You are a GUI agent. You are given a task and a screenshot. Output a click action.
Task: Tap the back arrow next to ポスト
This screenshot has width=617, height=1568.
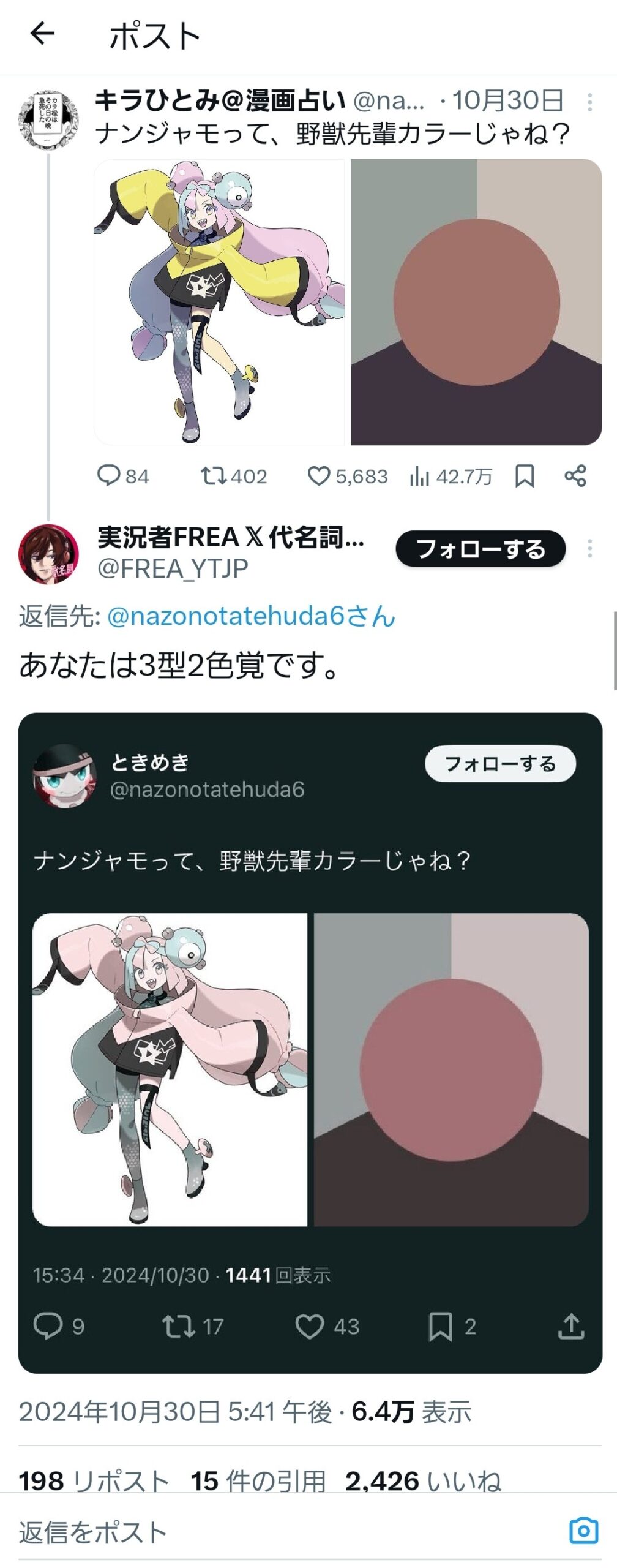[x=42, y=34]
